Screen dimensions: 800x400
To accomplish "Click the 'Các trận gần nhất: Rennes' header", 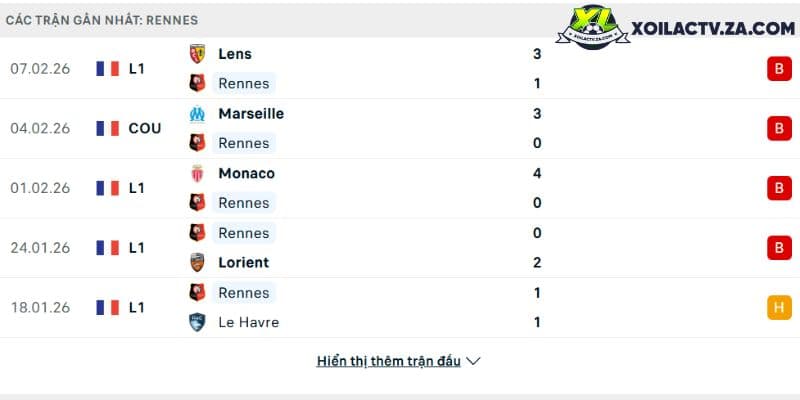I will (102, 20).
